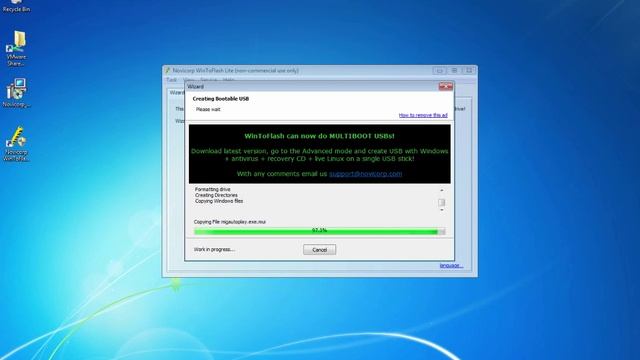Cancel the bootable USB creation
Image resolution: width=640 pixels, height=360 pixels.
pos(320,249)
